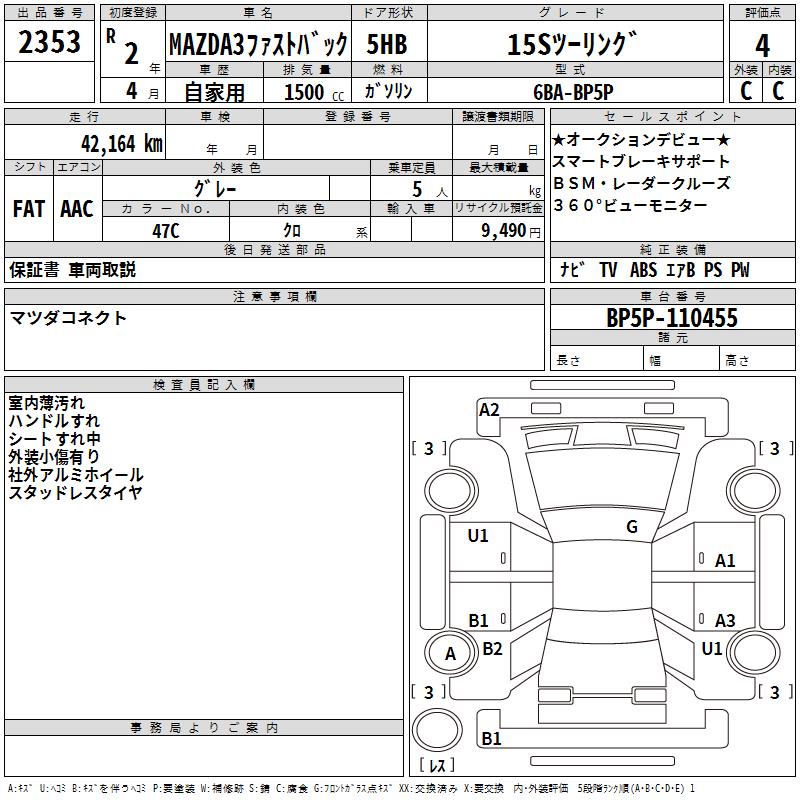Click the リサイクル預託金 header
Screen dimensions: 800x800
coord(498,208)
